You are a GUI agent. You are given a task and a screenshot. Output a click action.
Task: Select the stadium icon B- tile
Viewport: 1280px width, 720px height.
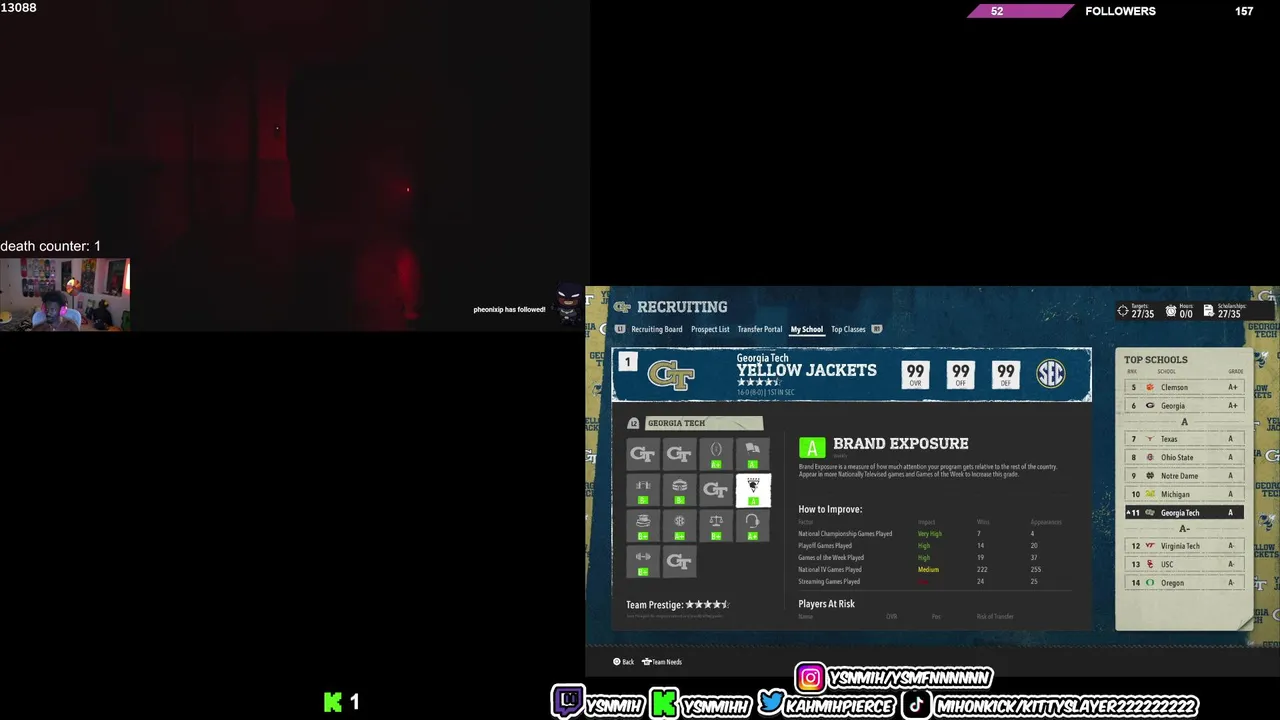[680, 490]
